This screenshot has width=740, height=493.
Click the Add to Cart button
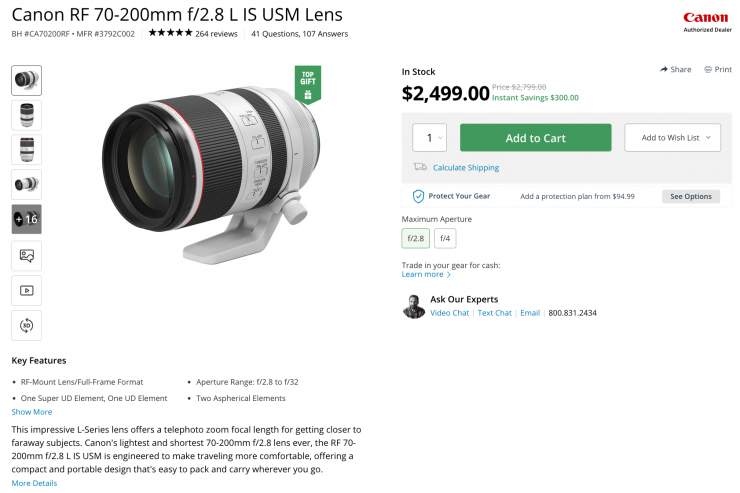(535, 138)
